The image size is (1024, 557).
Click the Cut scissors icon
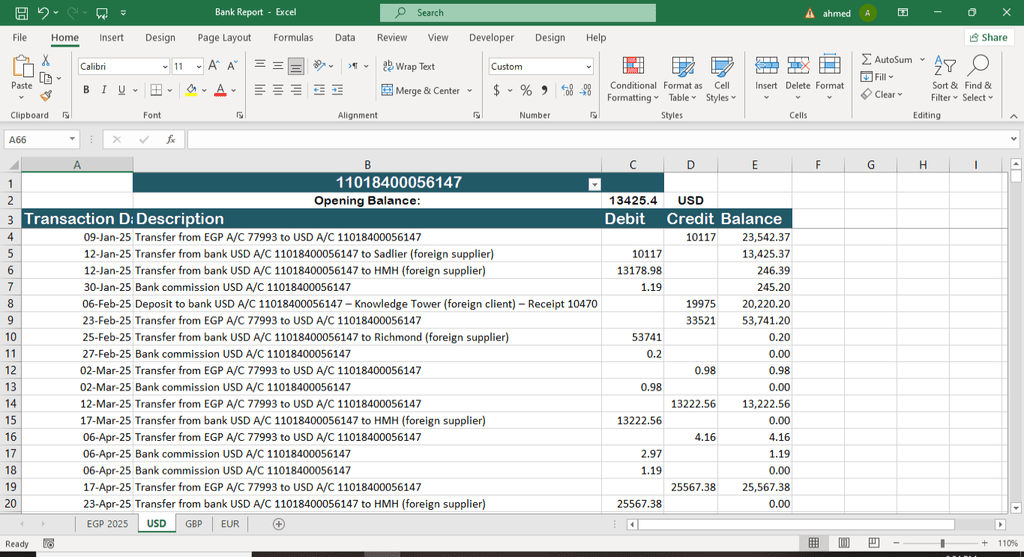[46, 61]
